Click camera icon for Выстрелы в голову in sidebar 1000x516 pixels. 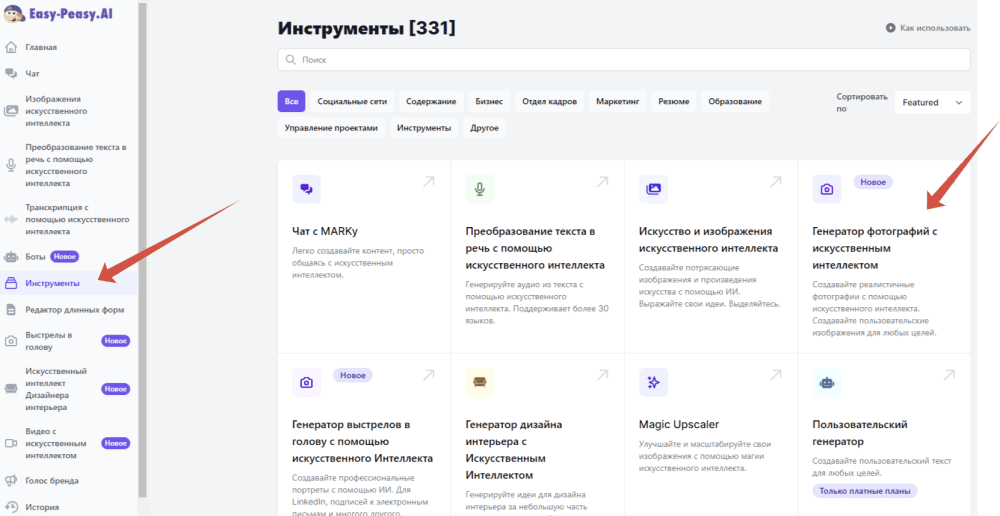tap(11, 341)
